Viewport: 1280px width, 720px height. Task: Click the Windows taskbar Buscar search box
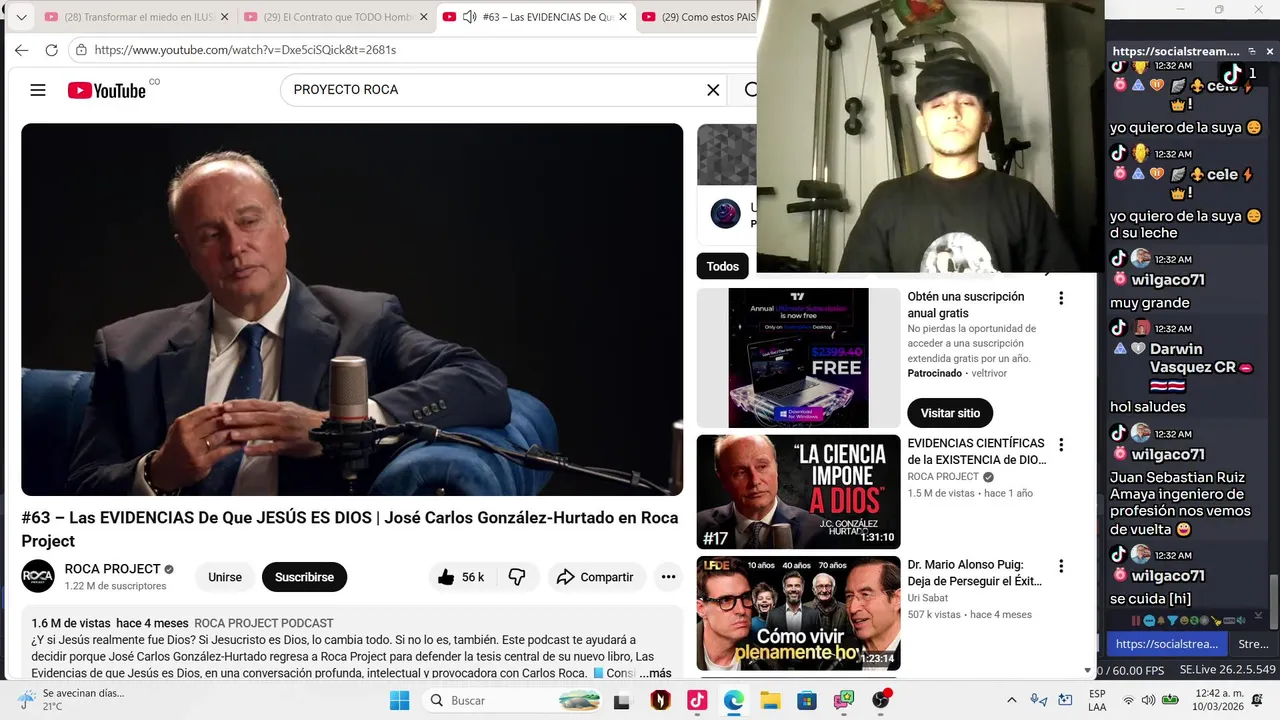coord(512,700)
